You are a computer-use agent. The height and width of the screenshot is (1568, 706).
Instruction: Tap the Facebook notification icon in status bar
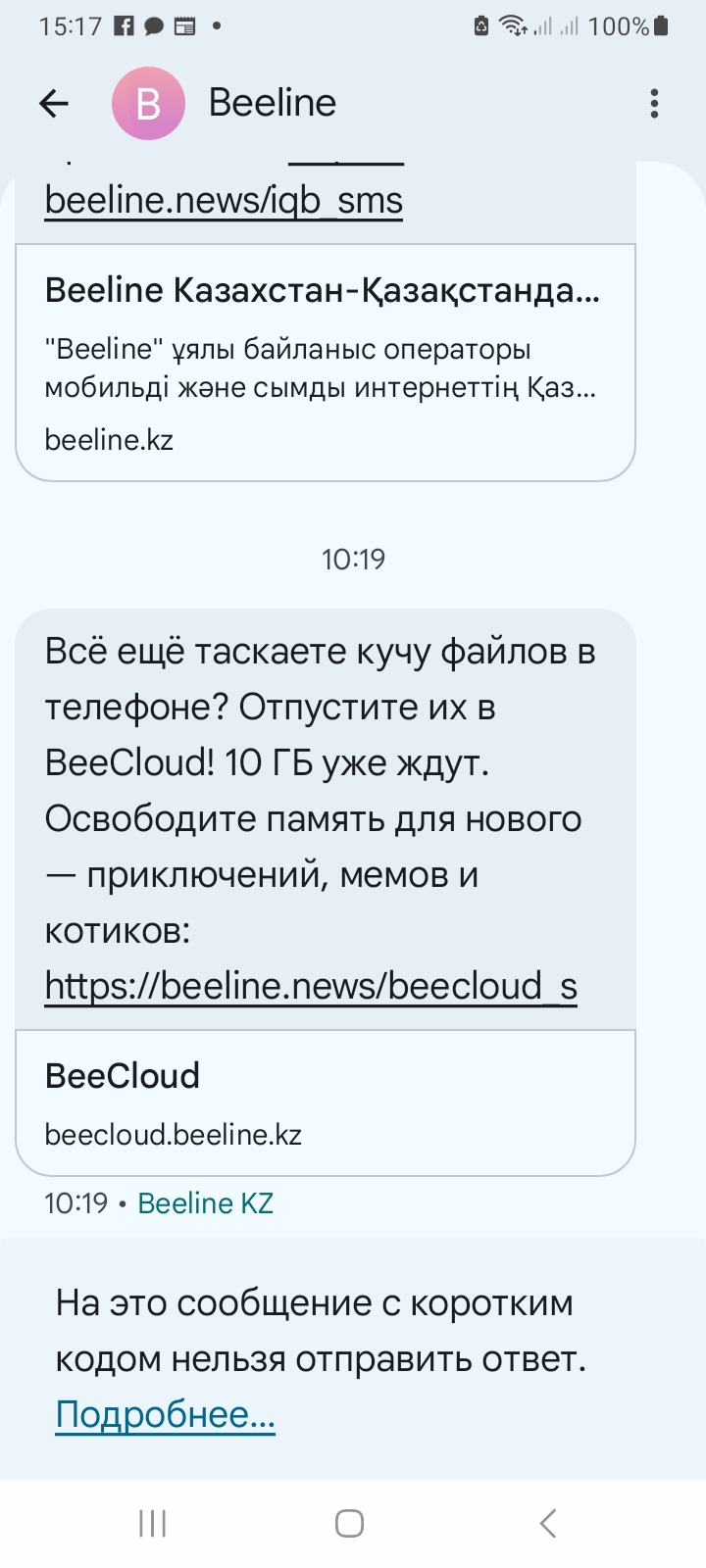124,26
